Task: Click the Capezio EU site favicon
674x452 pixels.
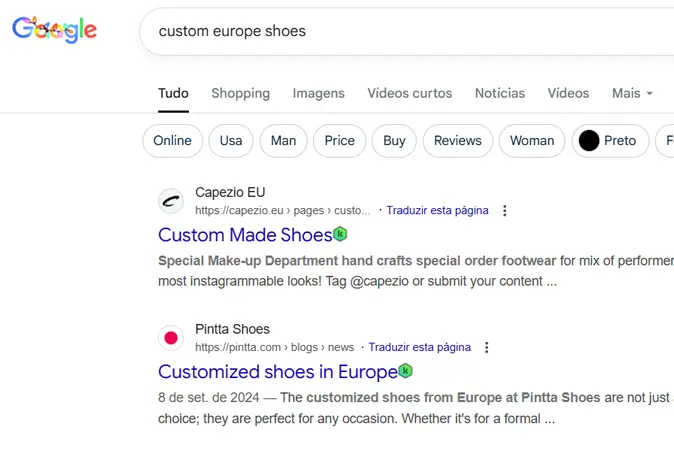Action: click(171, 202)
